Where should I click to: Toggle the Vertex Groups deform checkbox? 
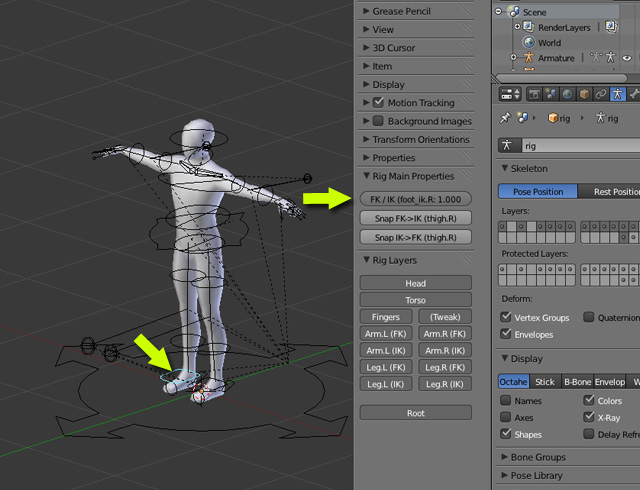506,317
